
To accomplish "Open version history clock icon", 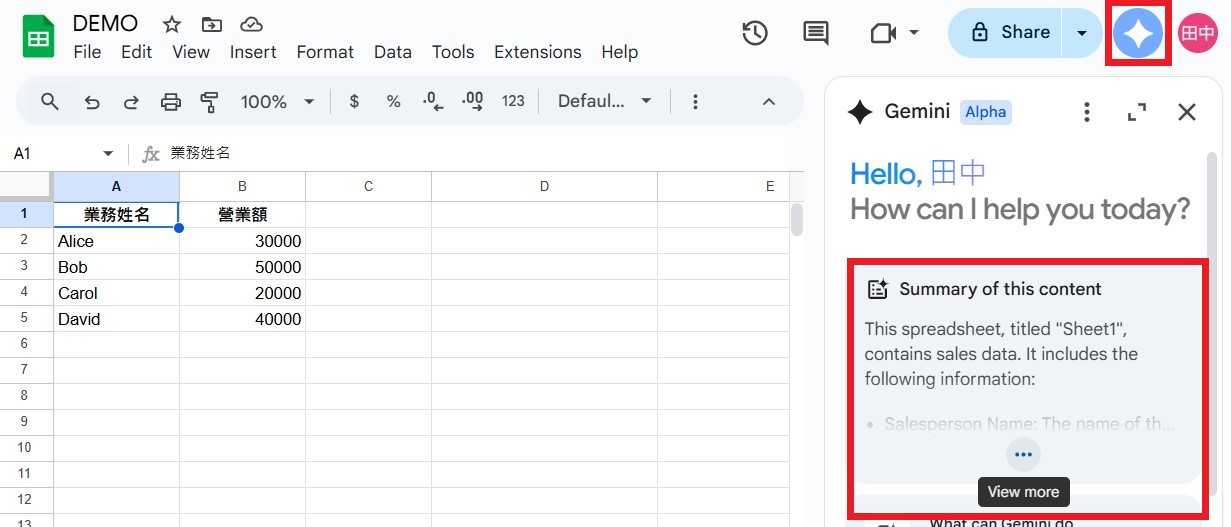I will 755,33.
